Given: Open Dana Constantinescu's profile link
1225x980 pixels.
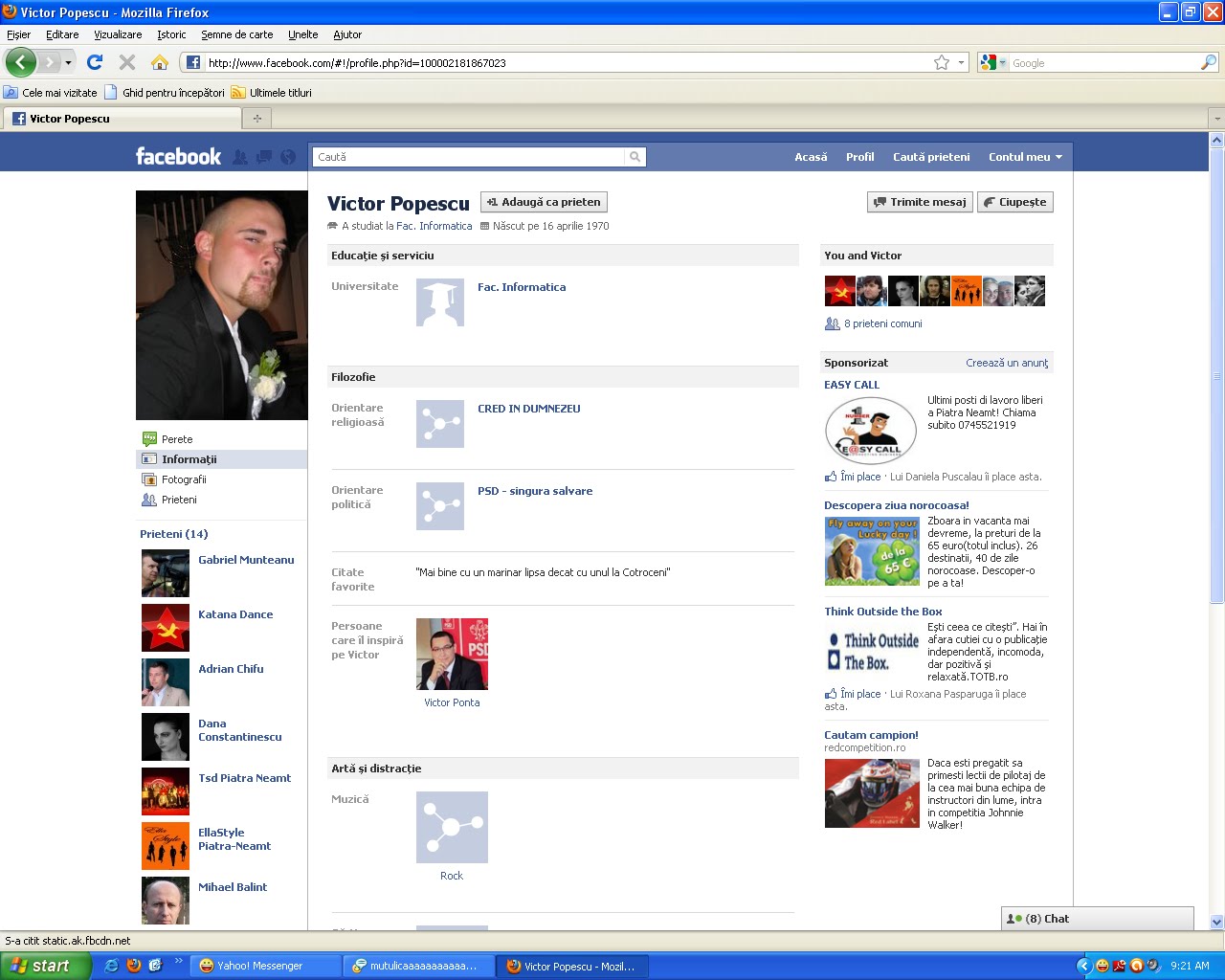Looking at the screenshot, I should coord(239,730).
